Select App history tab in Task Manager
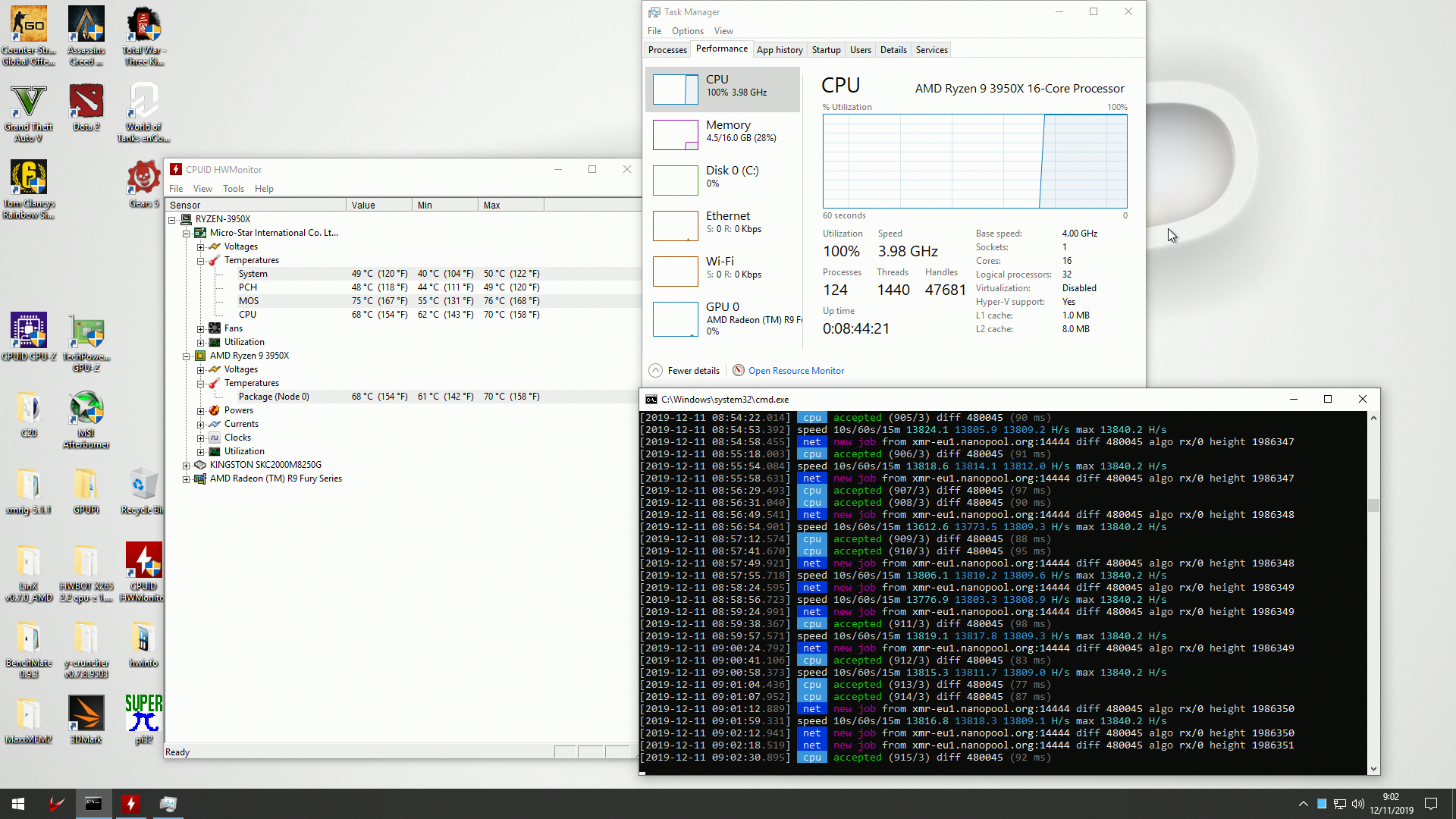 pyautogui.click(x=779, y=49)
